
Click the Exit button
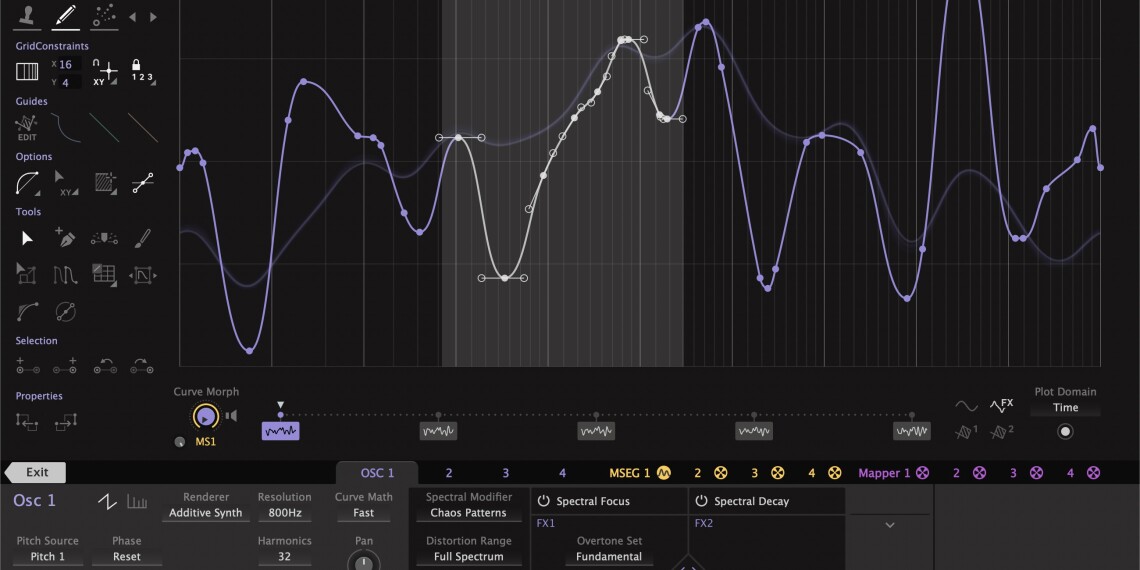[x=37, y=473]
